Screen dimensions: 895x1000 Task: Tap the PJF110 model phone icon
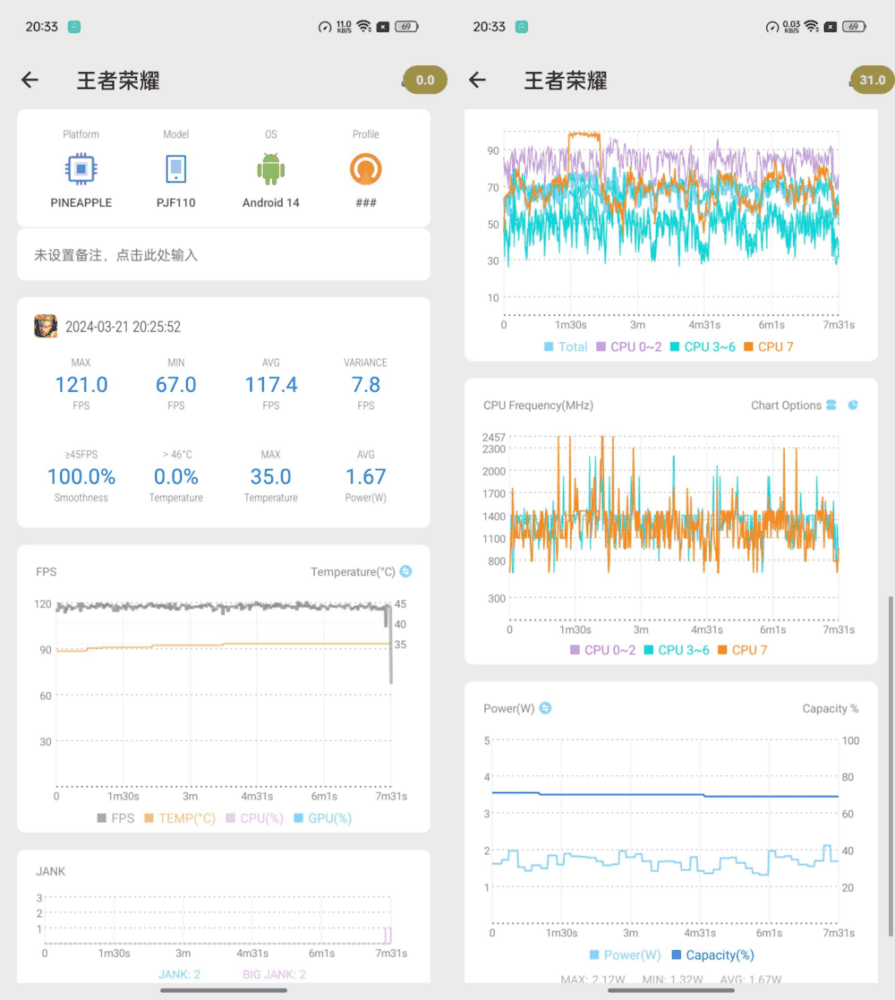(x=175, y=167)
